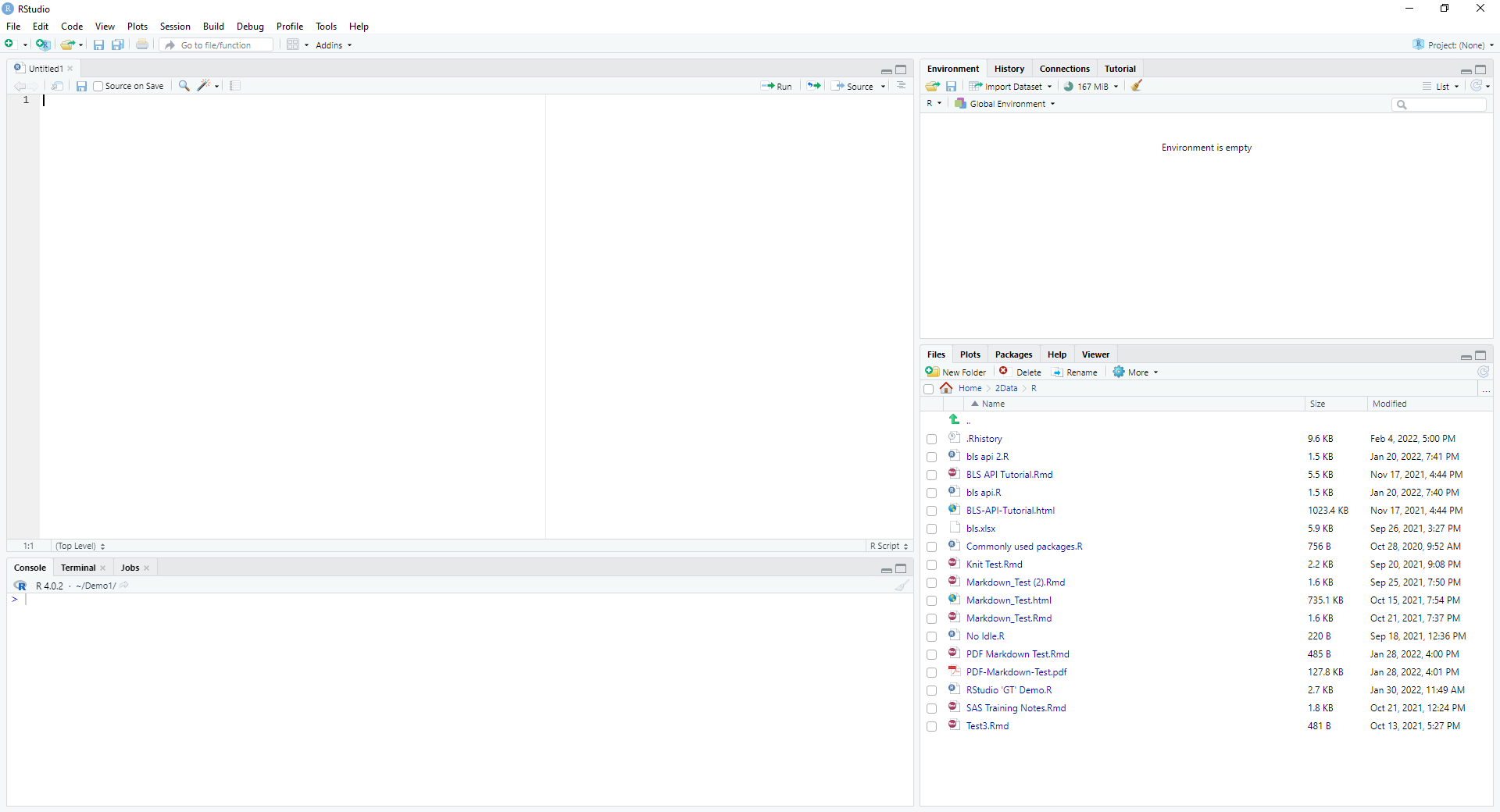
Task: Check the box for .Rhistory
Action: click(931, 440)
